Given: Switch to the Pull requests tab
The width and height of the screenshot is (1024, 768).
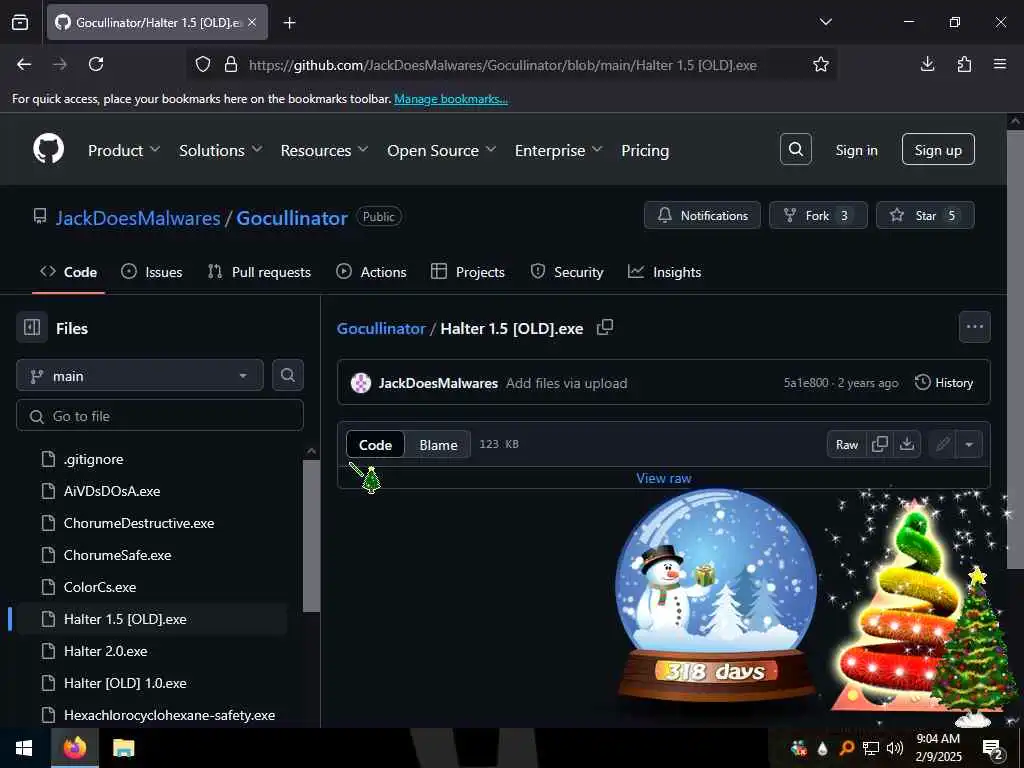Looking at the screenshot, I should [259, 272].
